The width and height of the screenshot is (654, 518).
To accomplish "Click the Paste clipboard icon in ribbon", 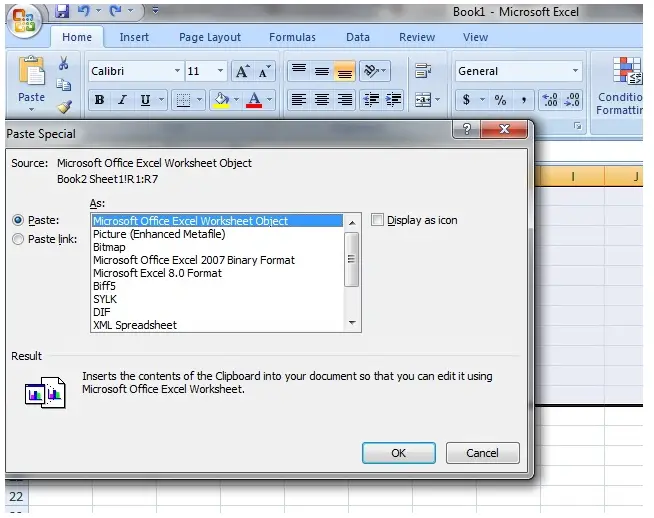I will (x=31, y=70).
